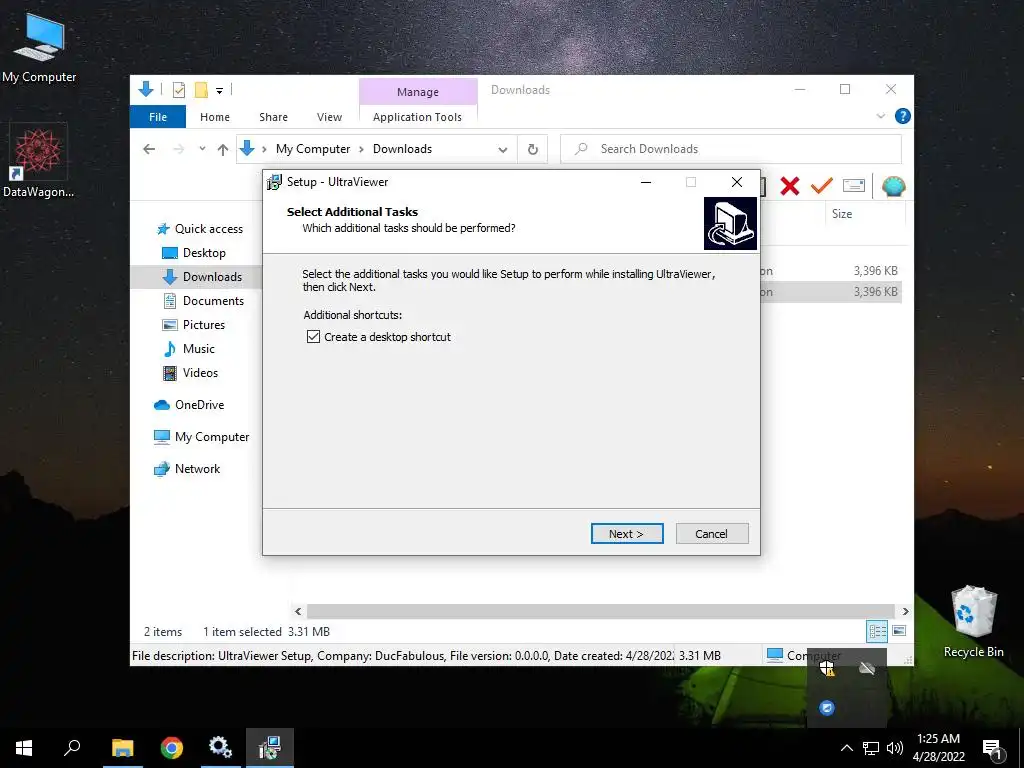Click the Explorer help question mark icon
Image resolution: width=1024 pixels, height=768 pixels.
[903, 116]
